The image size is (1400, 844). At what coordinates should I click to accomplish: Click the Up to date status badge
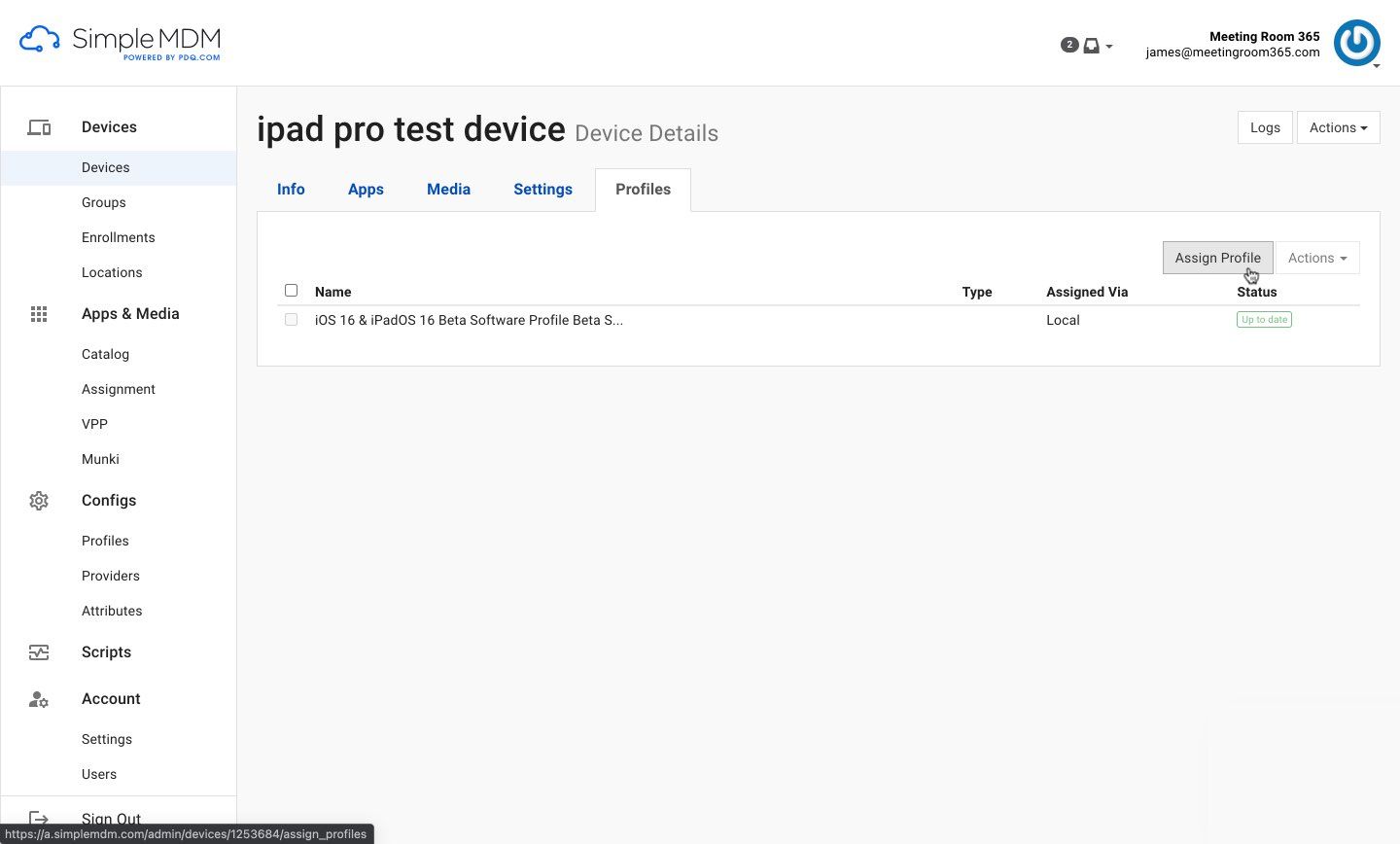1264,320
